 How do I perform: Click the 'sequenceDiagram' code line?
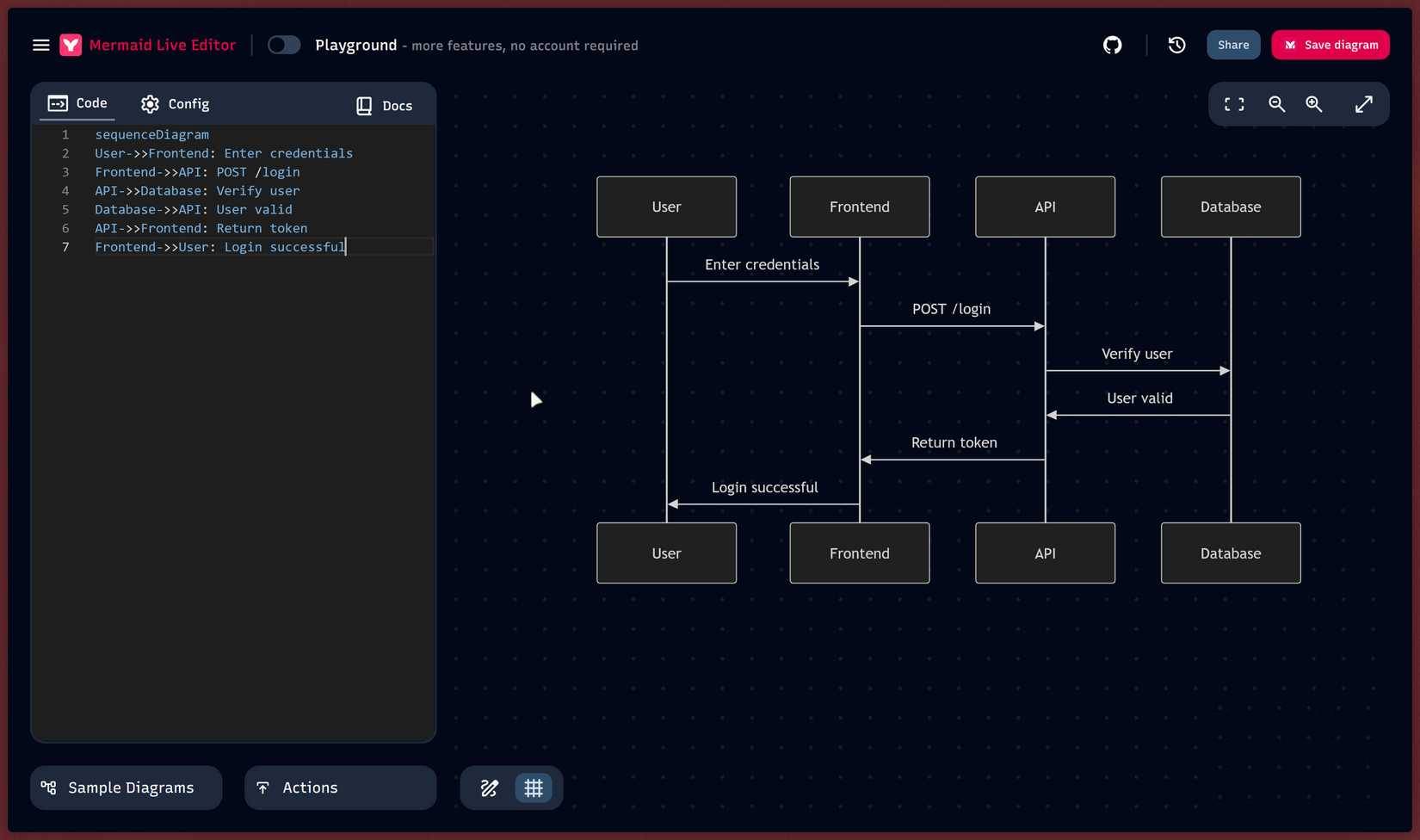tap(151, 134)
